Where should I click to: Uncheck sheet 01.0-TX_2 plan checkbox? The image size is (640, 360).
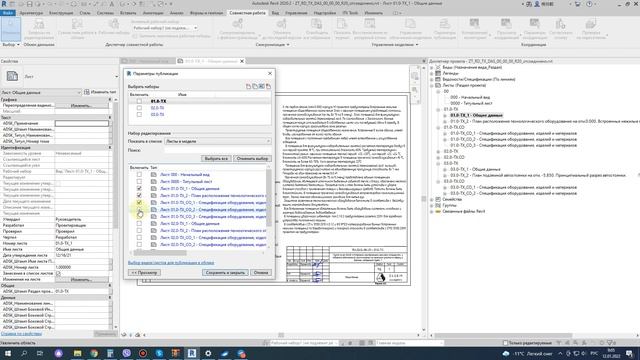(139, 196)
